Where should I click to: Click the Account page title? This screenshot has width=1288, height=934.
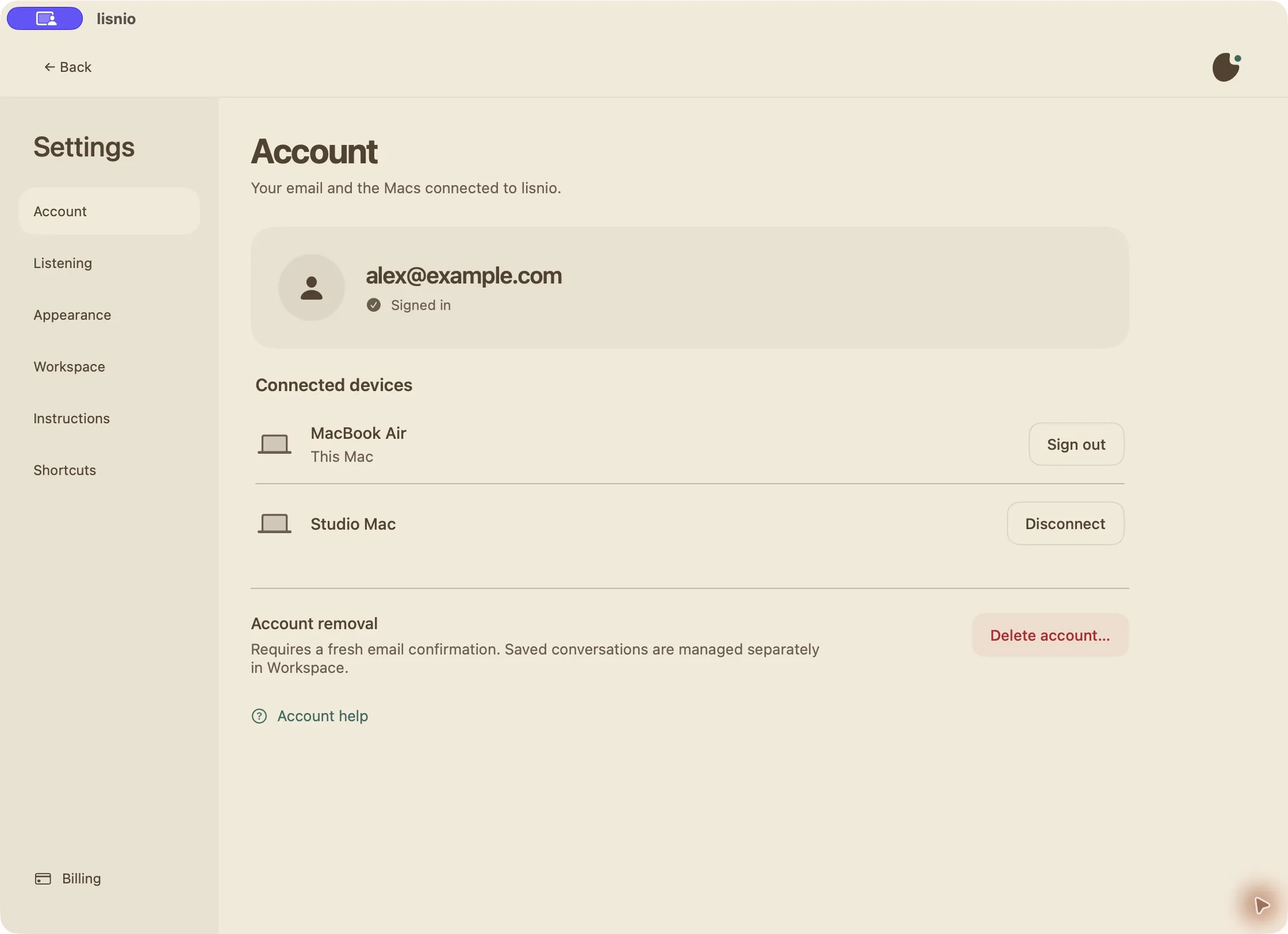[315, 151]
